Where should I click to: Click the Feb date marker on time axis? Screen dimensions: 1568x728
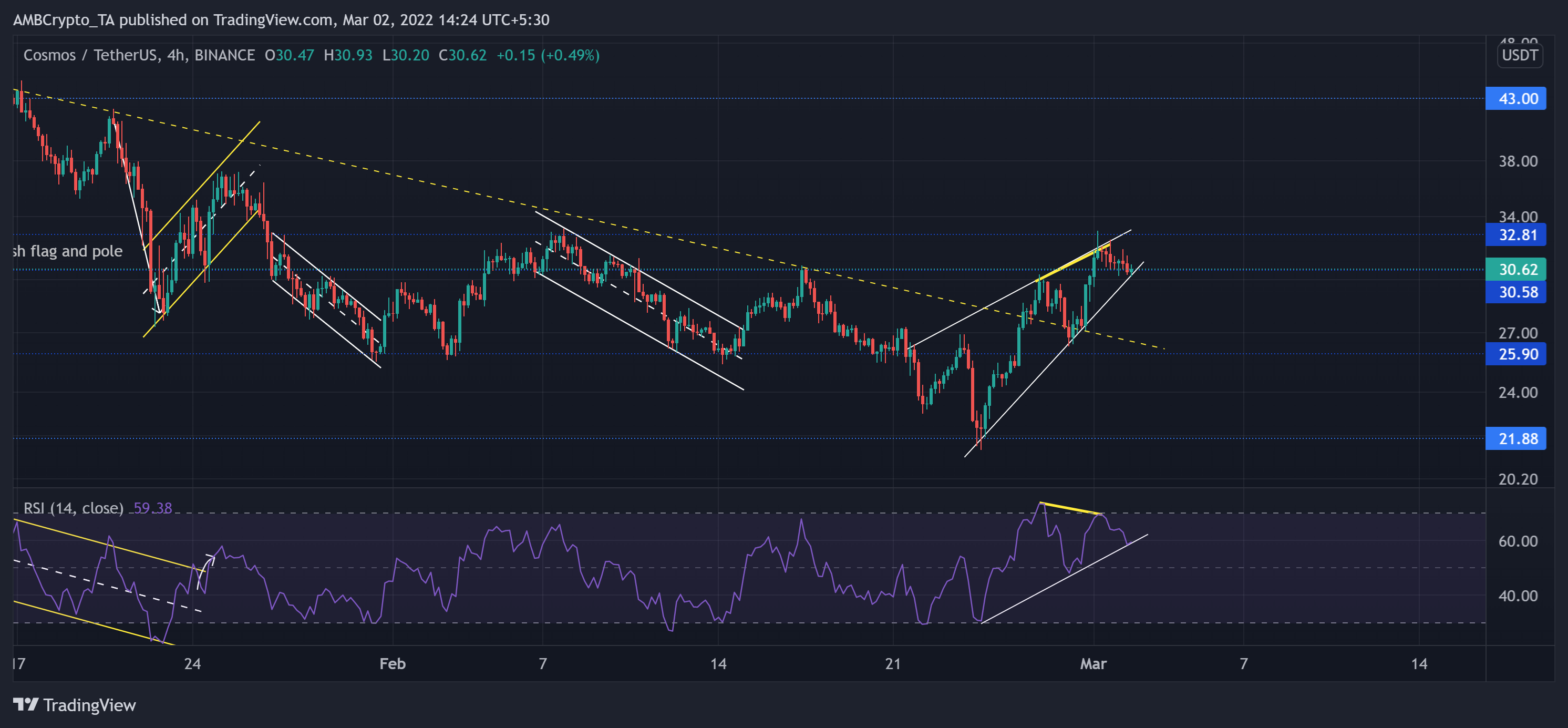392,663
